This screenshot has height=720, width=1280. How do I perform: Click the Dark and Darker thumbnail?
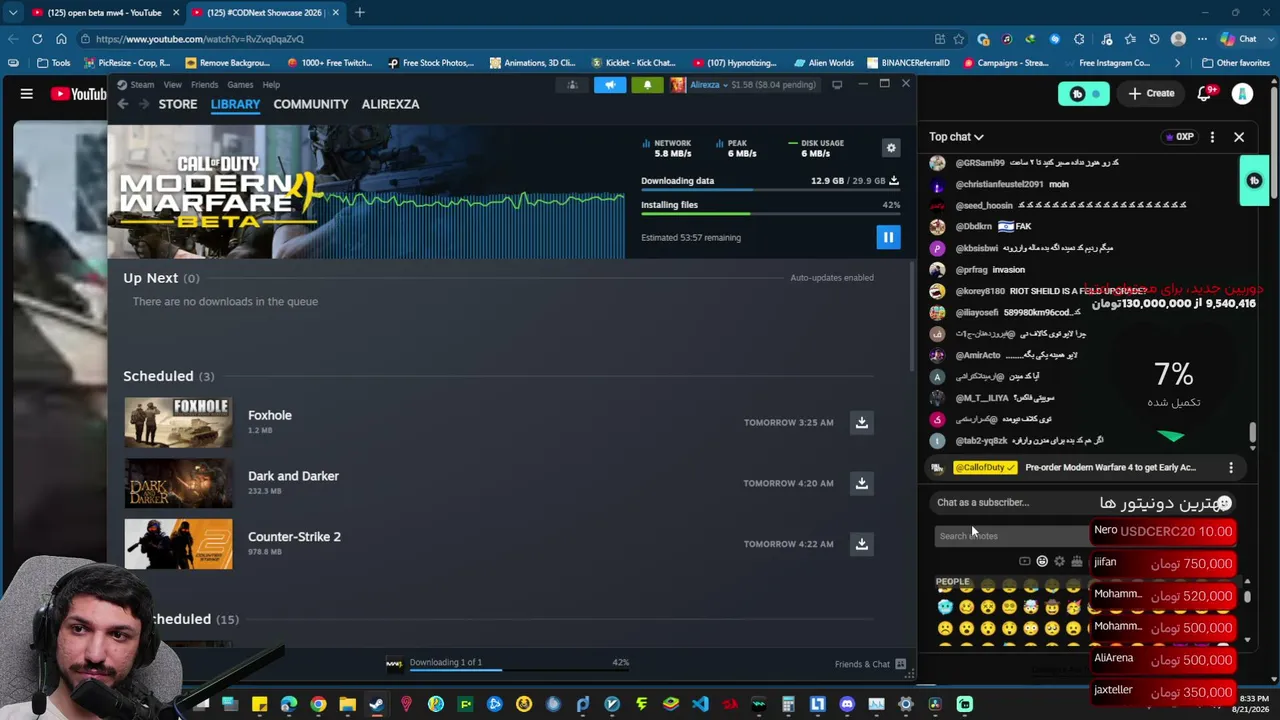click(178, 483)
